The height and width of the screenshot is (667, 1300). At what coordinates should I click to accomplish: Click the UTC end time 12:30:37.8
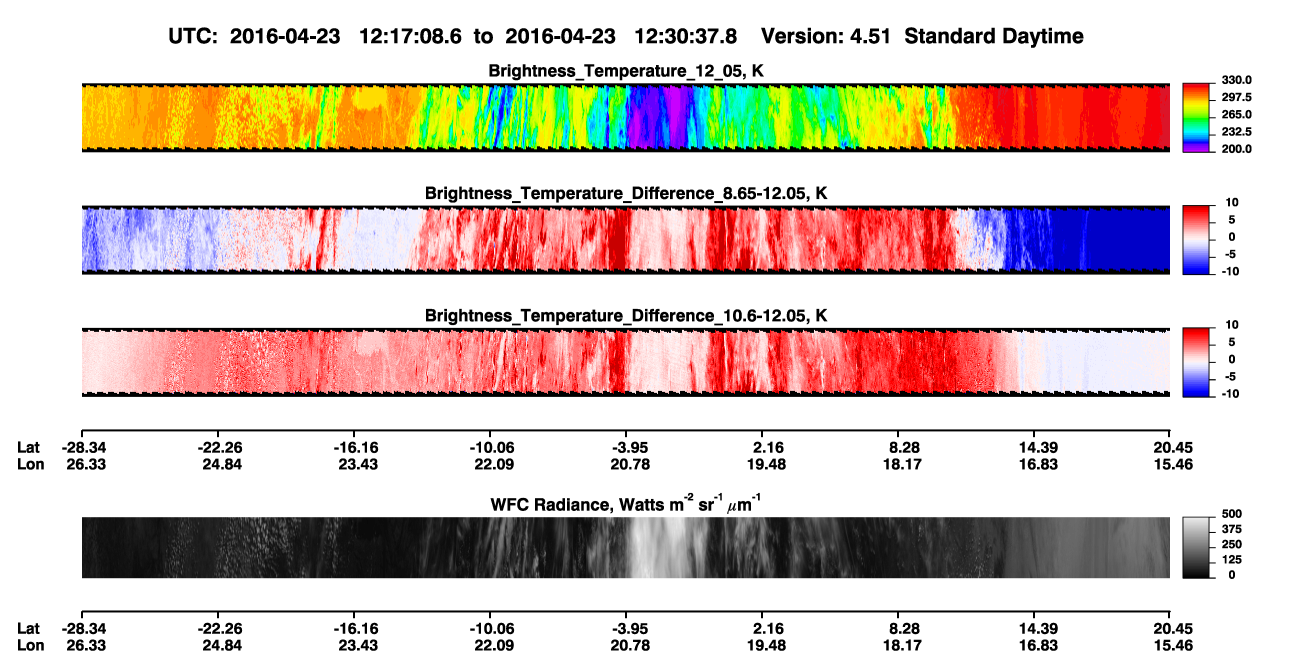click(686, 36)
